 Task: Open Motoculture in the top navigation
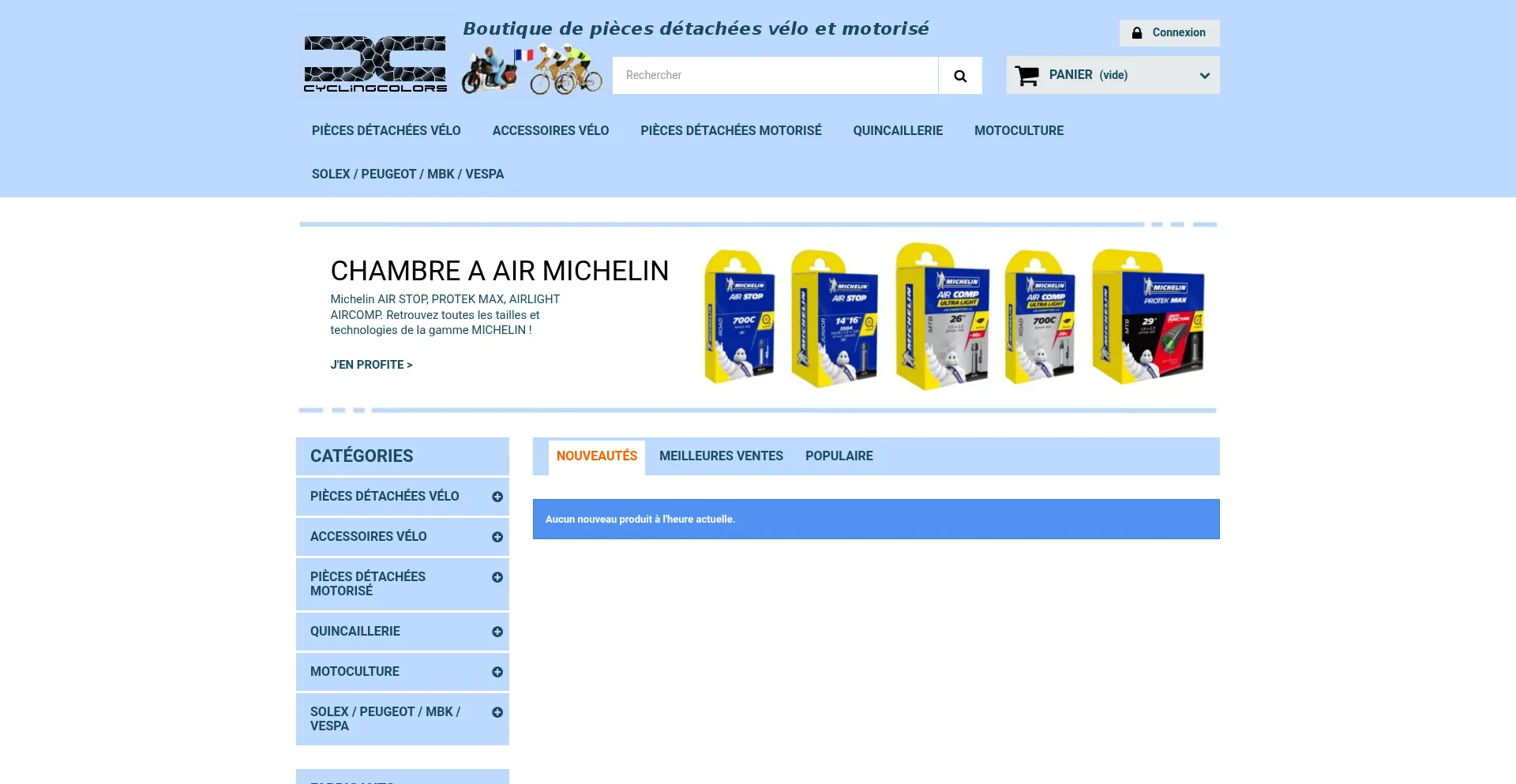(x=1019, y=131)
